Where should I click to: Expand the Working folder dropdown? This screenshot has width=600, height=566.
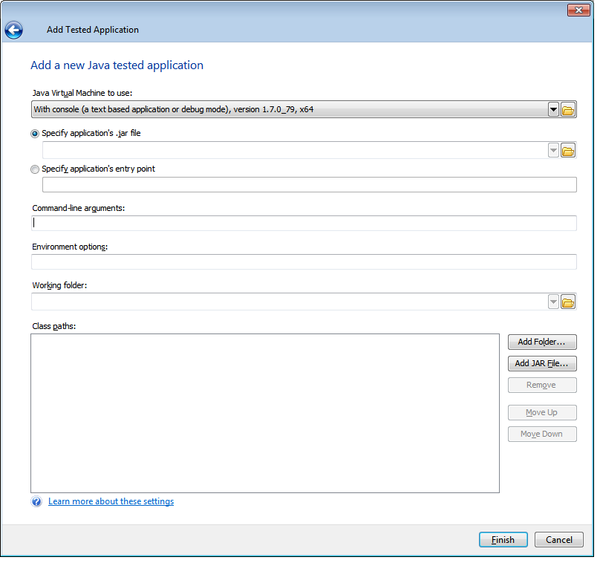point(552,301)
